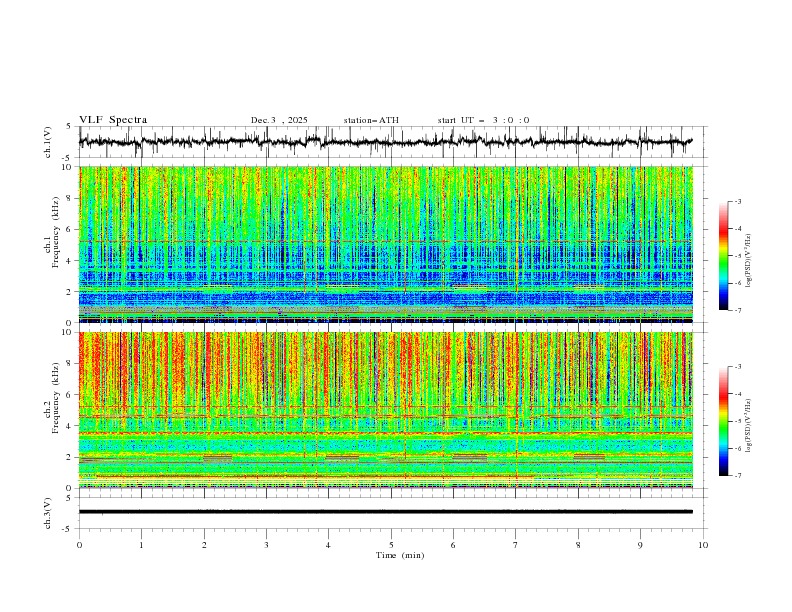Click the "9" tick on the time axis
Screen dimensions: 792x612
click(640, 545)
